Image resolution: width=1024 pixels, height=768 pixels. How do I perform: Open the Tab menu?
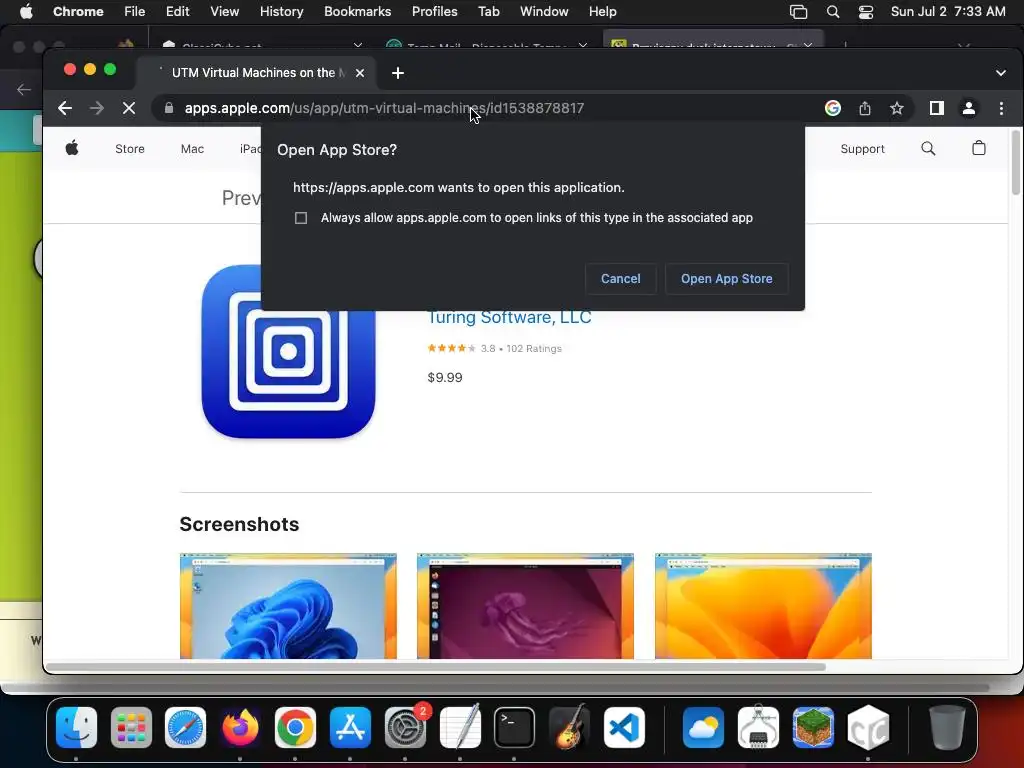coord(488,12)
